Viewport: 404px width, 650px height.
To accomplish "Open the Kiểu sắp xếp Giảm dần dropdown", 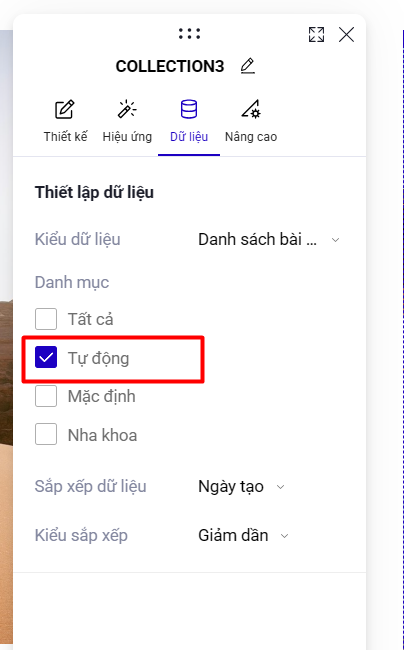I will point(243,536).
